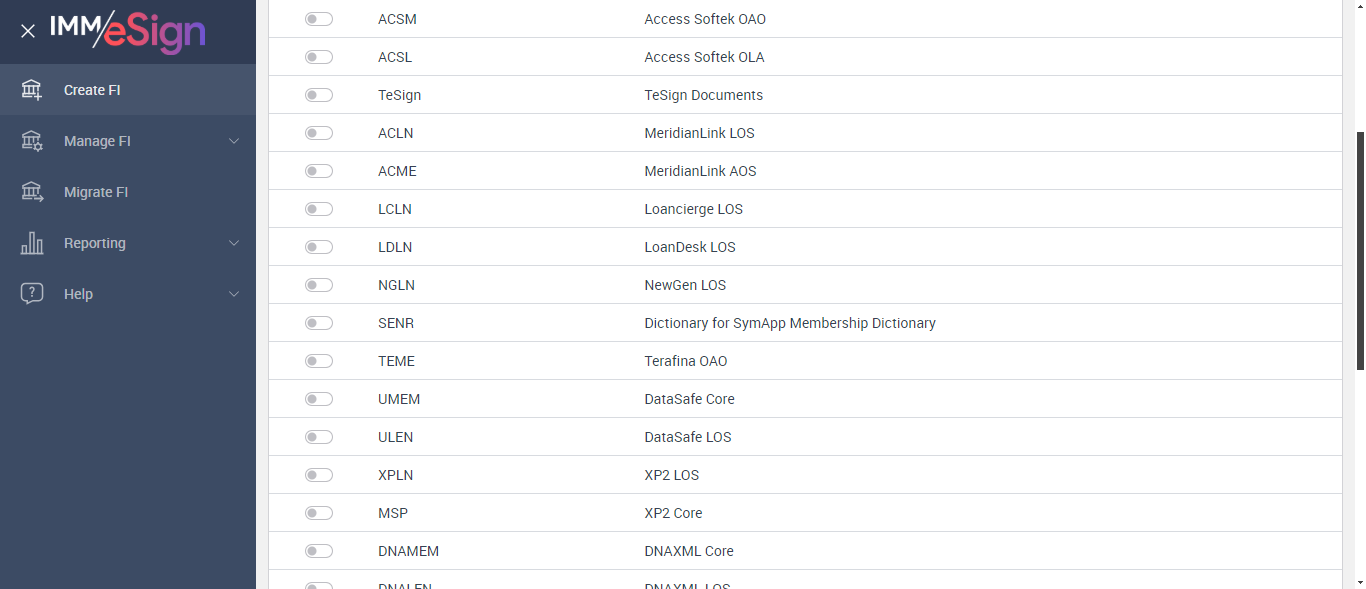Click the IMM eSign logo
The height and width of the screenshot is (589, 1366).
127,31
